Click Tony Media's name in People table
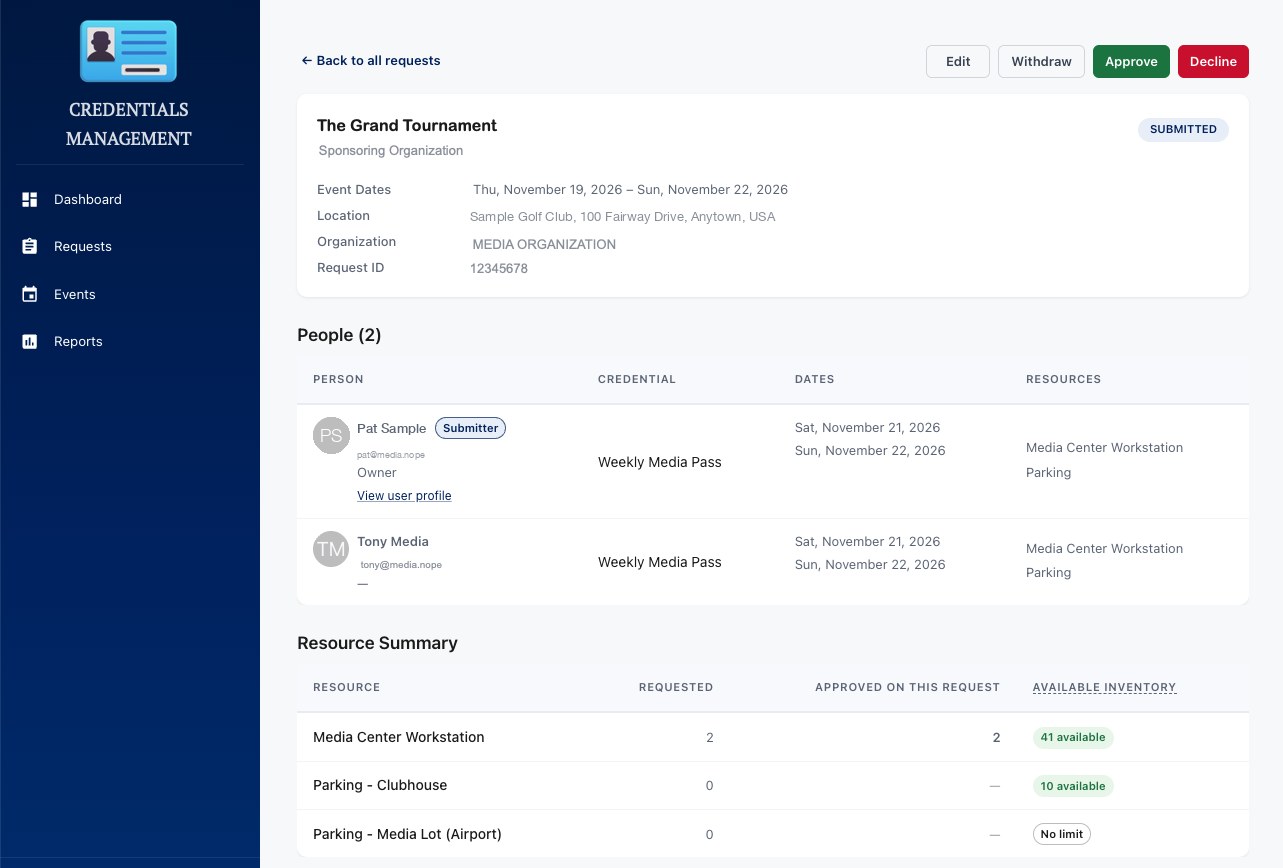 [393, 542]
